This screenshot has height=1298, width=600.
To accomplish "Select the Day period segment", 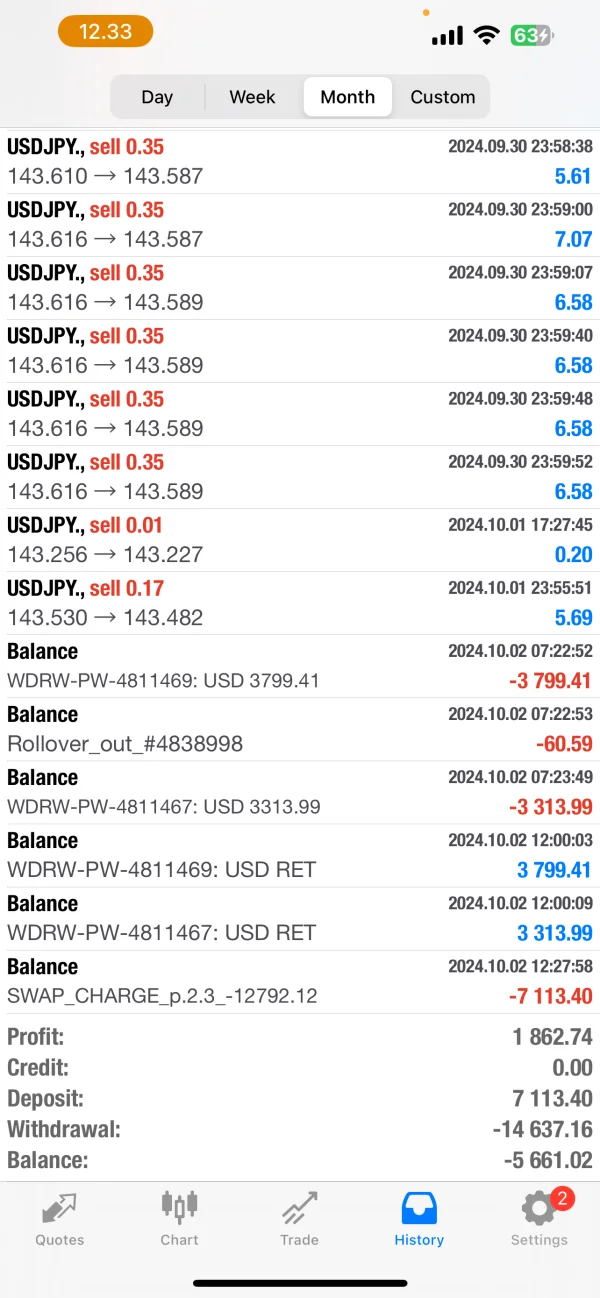I will click(x=157, y=97).
